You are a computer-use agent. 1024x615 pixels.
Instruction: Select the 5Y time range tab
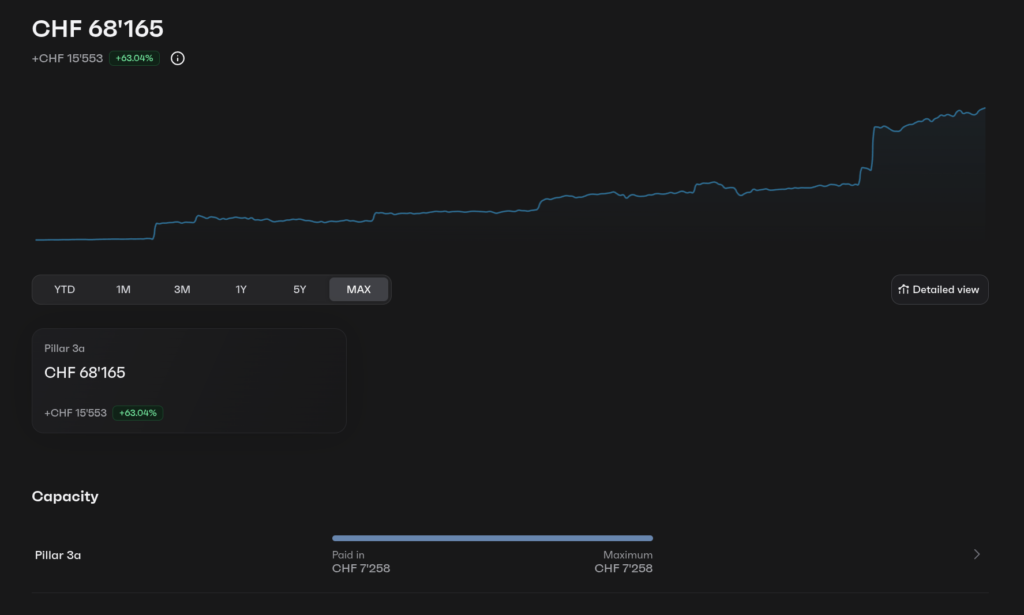pos(300,289)
